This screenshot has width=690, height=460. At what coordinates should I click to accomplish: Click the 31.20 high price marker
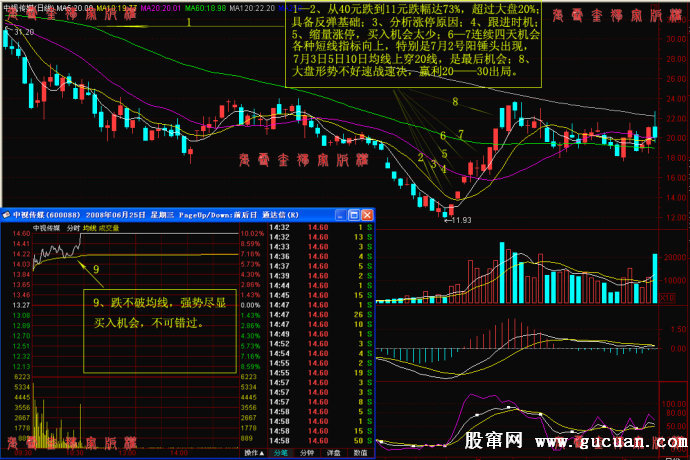pyautogui.click(x=22, y=32)
